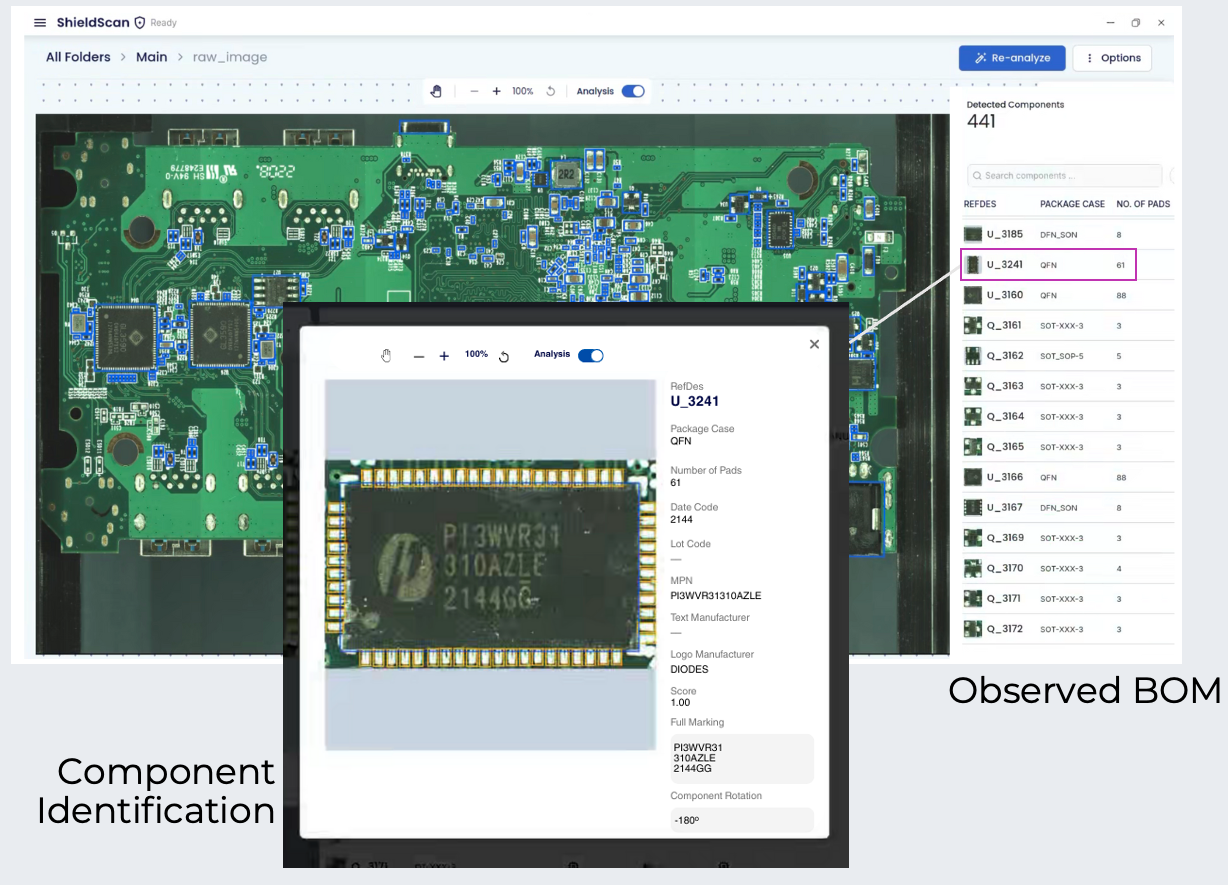Click the Search components field

tap(1064, 176)
